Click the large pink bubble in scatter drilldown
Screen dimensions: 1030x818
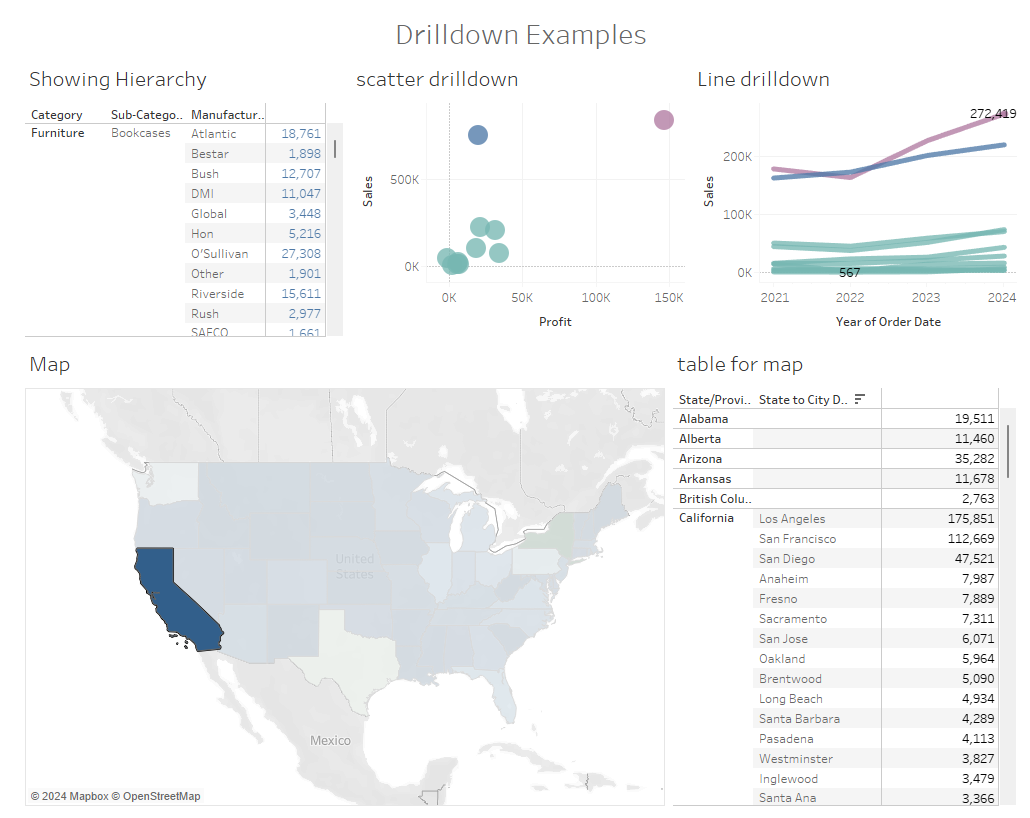[663, 119]
